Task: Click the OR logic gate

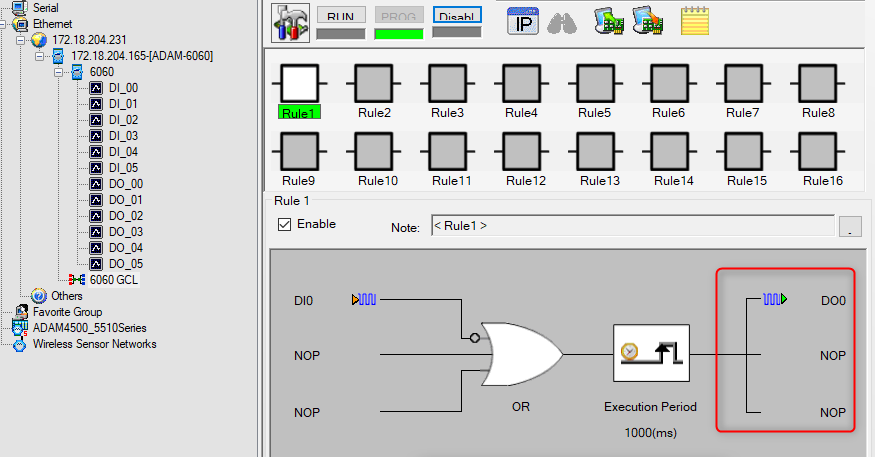Action: click(x=521, y=354)
